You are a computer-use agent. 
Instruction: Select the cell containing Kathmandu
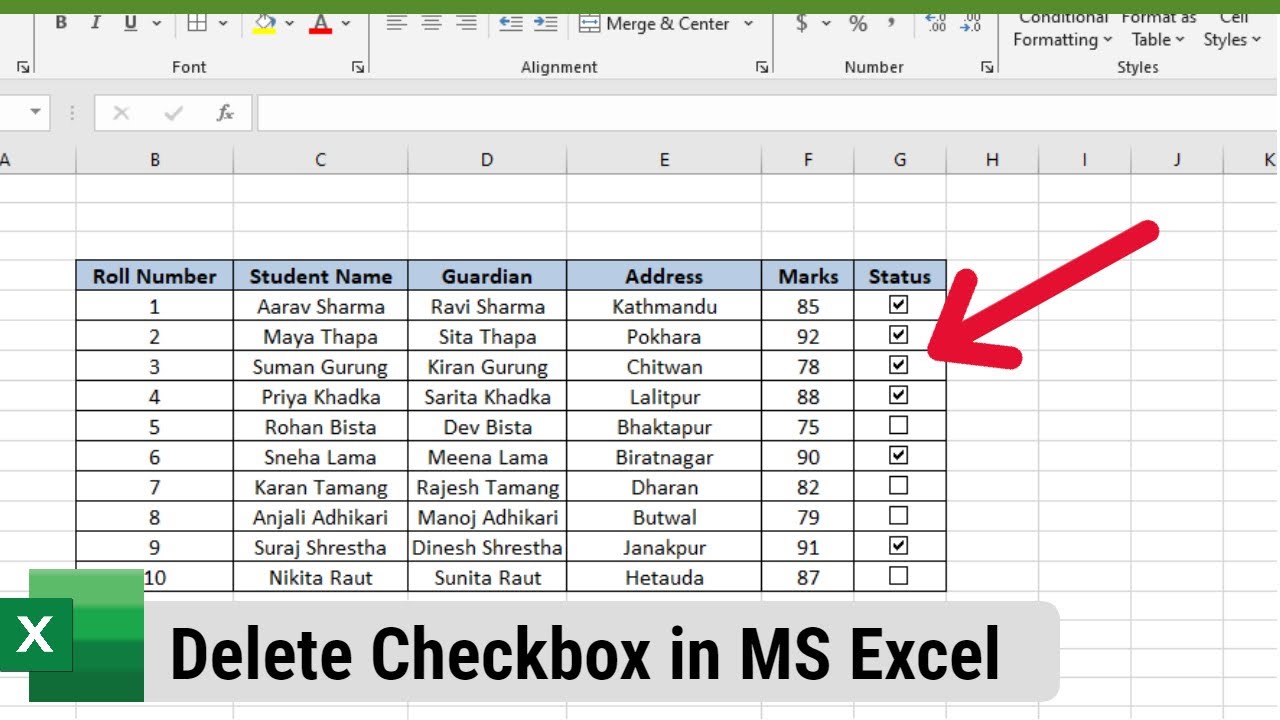click(x=664, y=306)
